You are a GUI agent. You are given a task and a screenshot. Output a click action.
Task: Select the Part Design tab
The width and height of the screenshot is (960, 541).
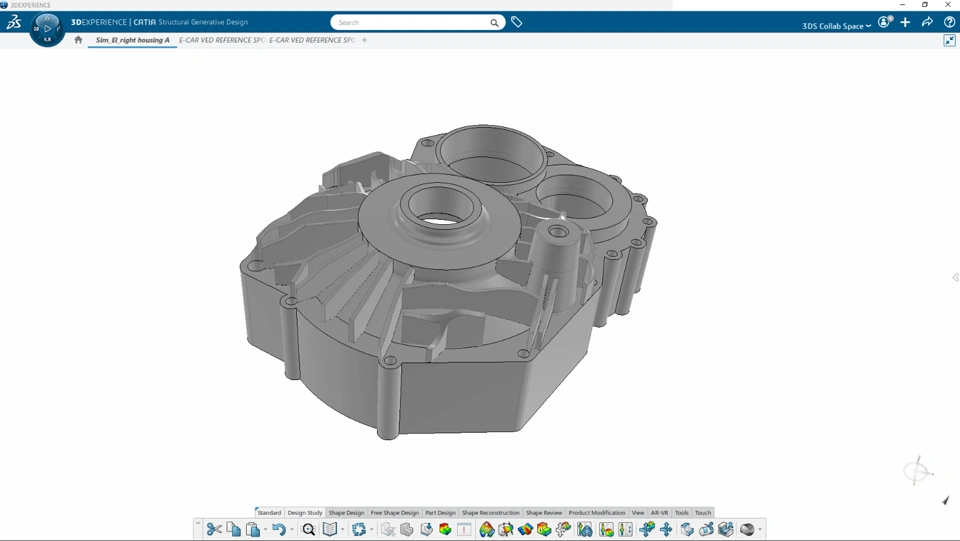coord(440,512)
